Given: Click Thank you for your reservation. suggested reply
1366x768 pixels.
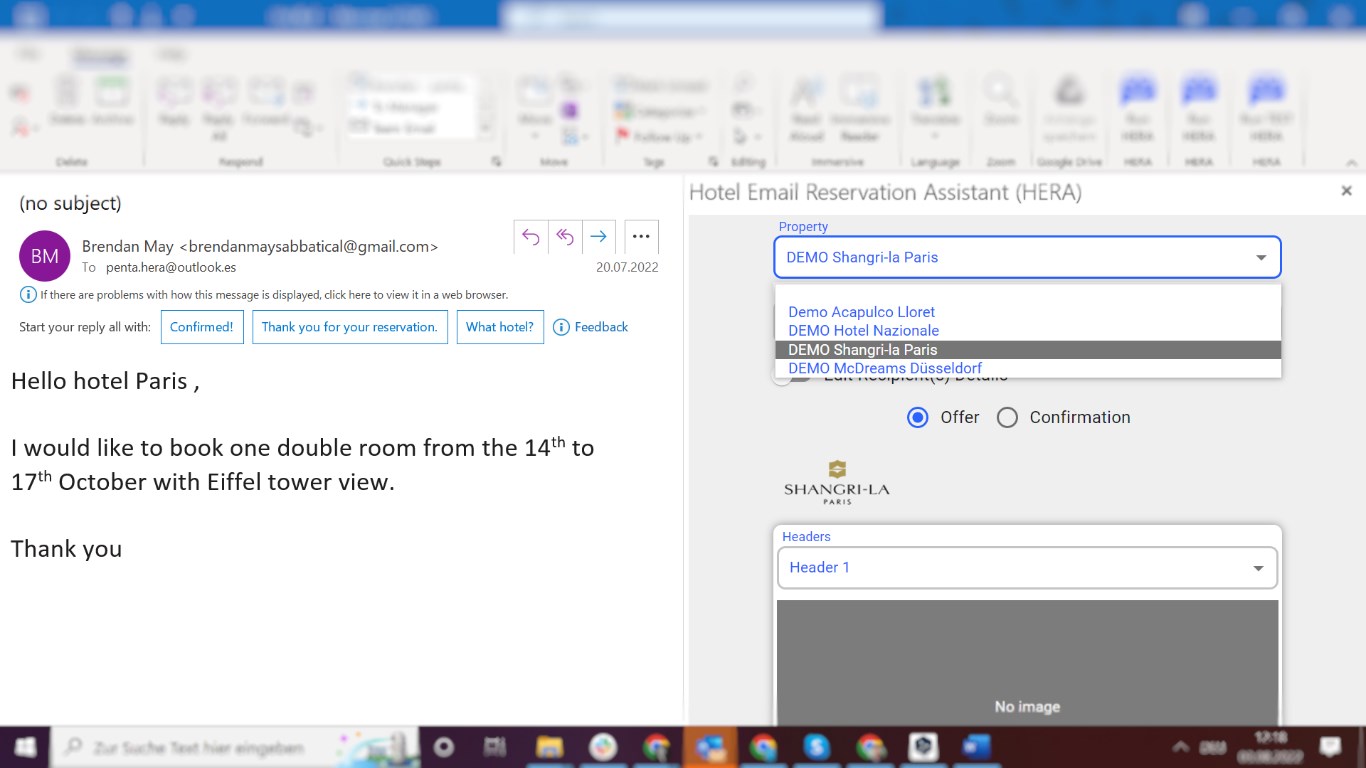Looking at the screenshot, I should pyautogui.click(x=350, y=327).
